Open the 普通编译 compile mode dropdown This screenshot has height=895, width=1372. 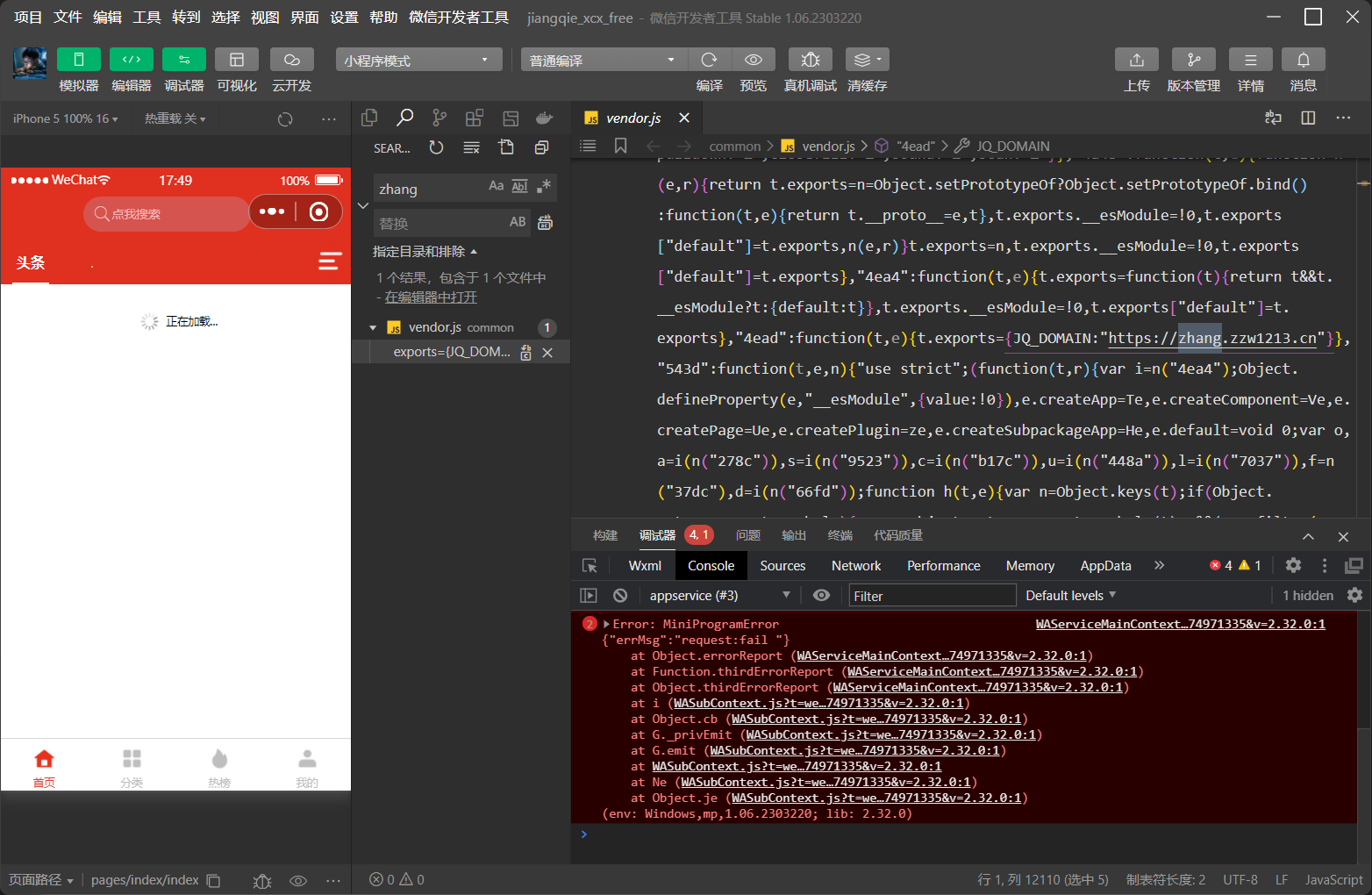(x=604, y=60)
